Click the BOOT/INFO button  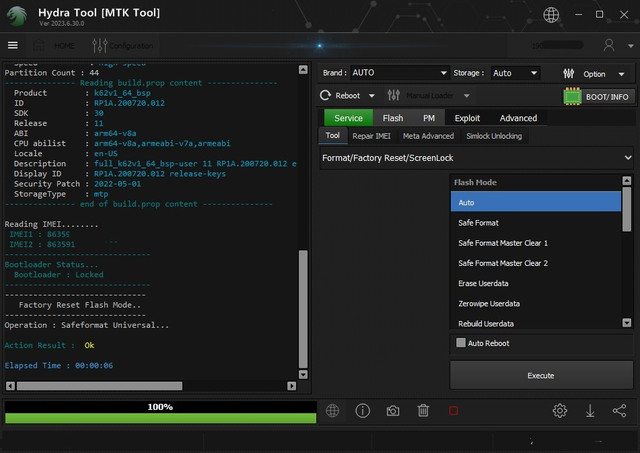pos(599,97)
